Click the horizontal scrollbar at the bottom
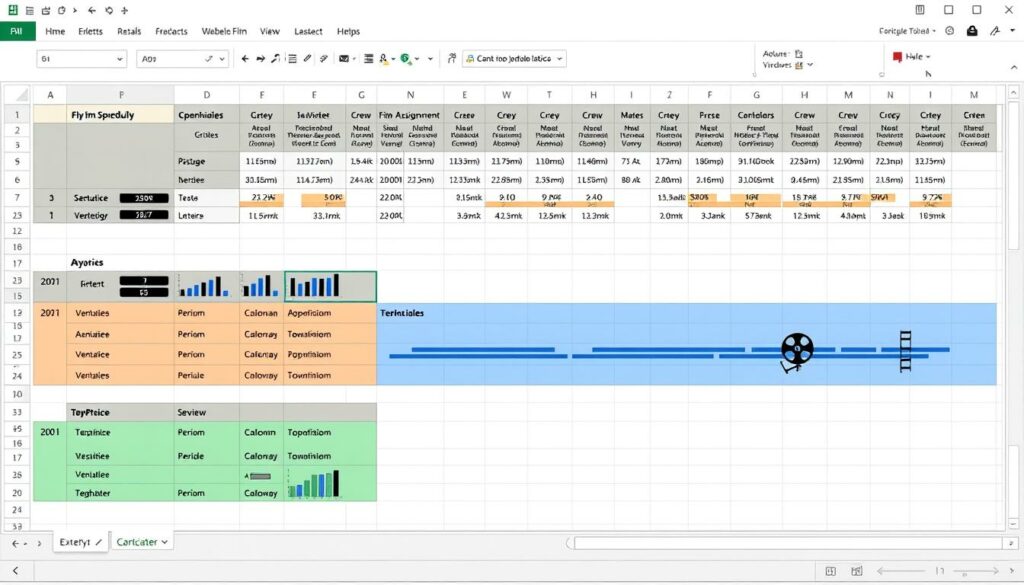1024x585 pixels. [788, 543]
